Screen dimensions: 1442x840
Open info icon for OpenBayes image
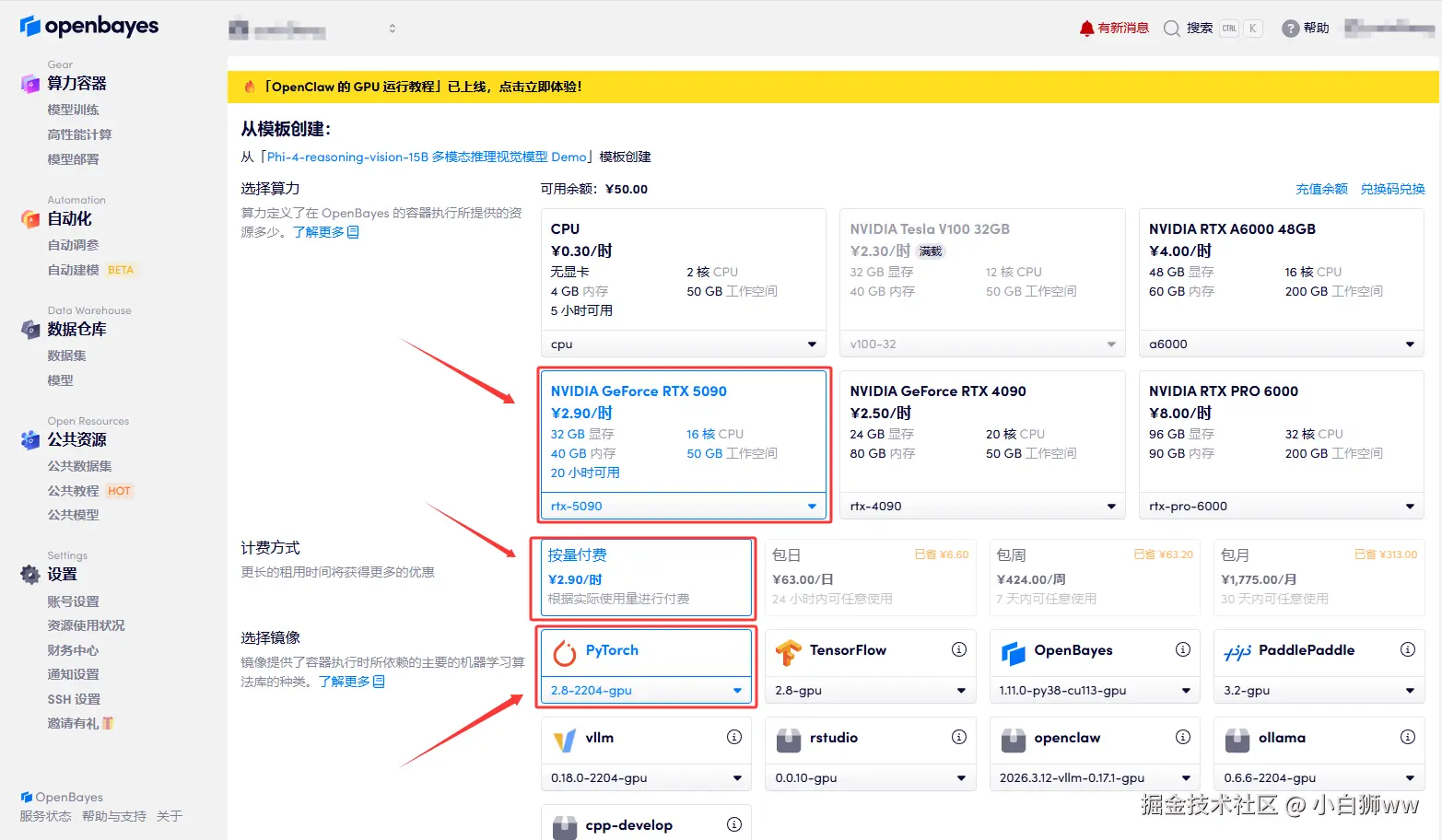[1183, 649]
